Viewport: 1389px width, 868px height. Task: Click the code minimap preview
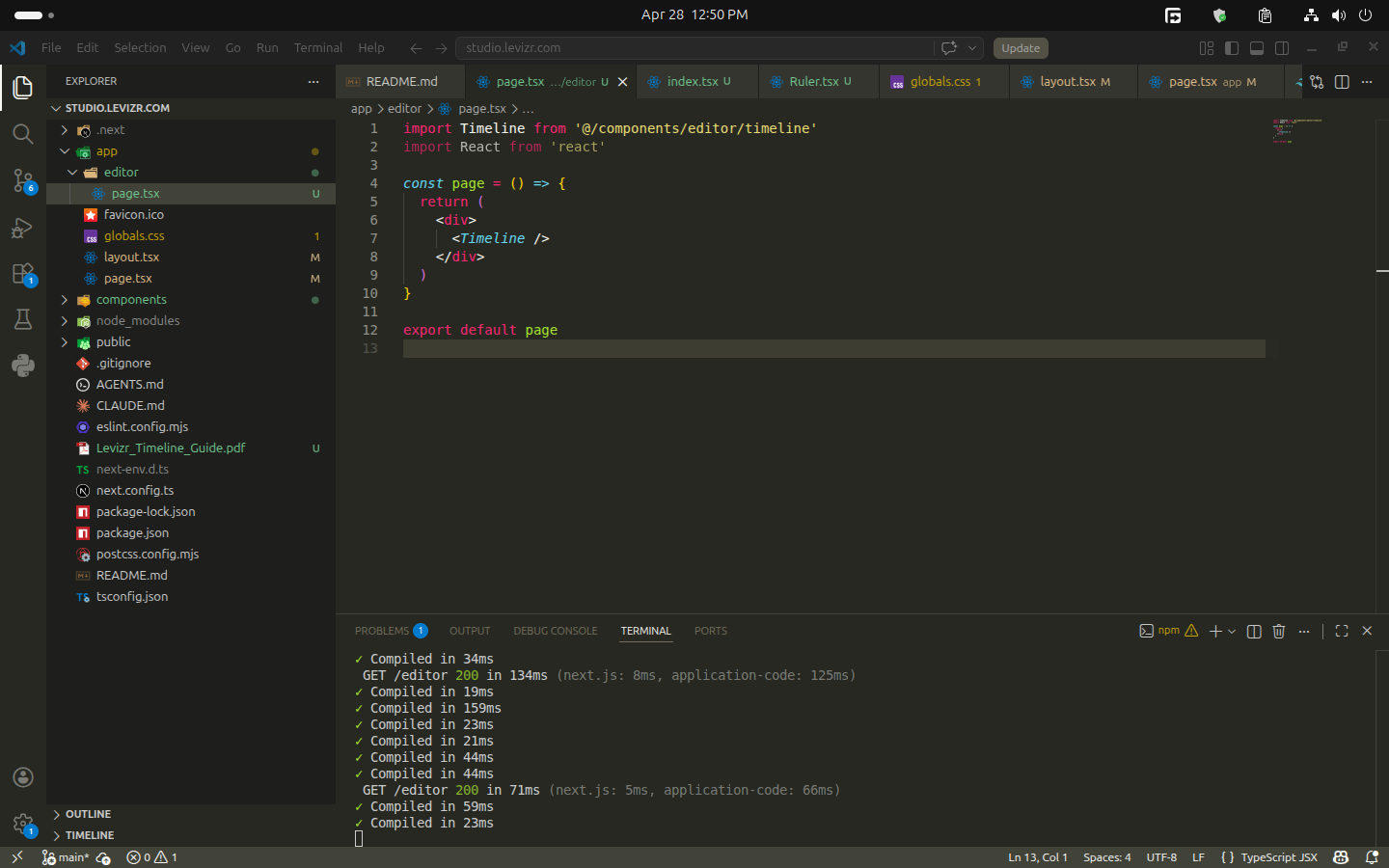coord(1296,130)
